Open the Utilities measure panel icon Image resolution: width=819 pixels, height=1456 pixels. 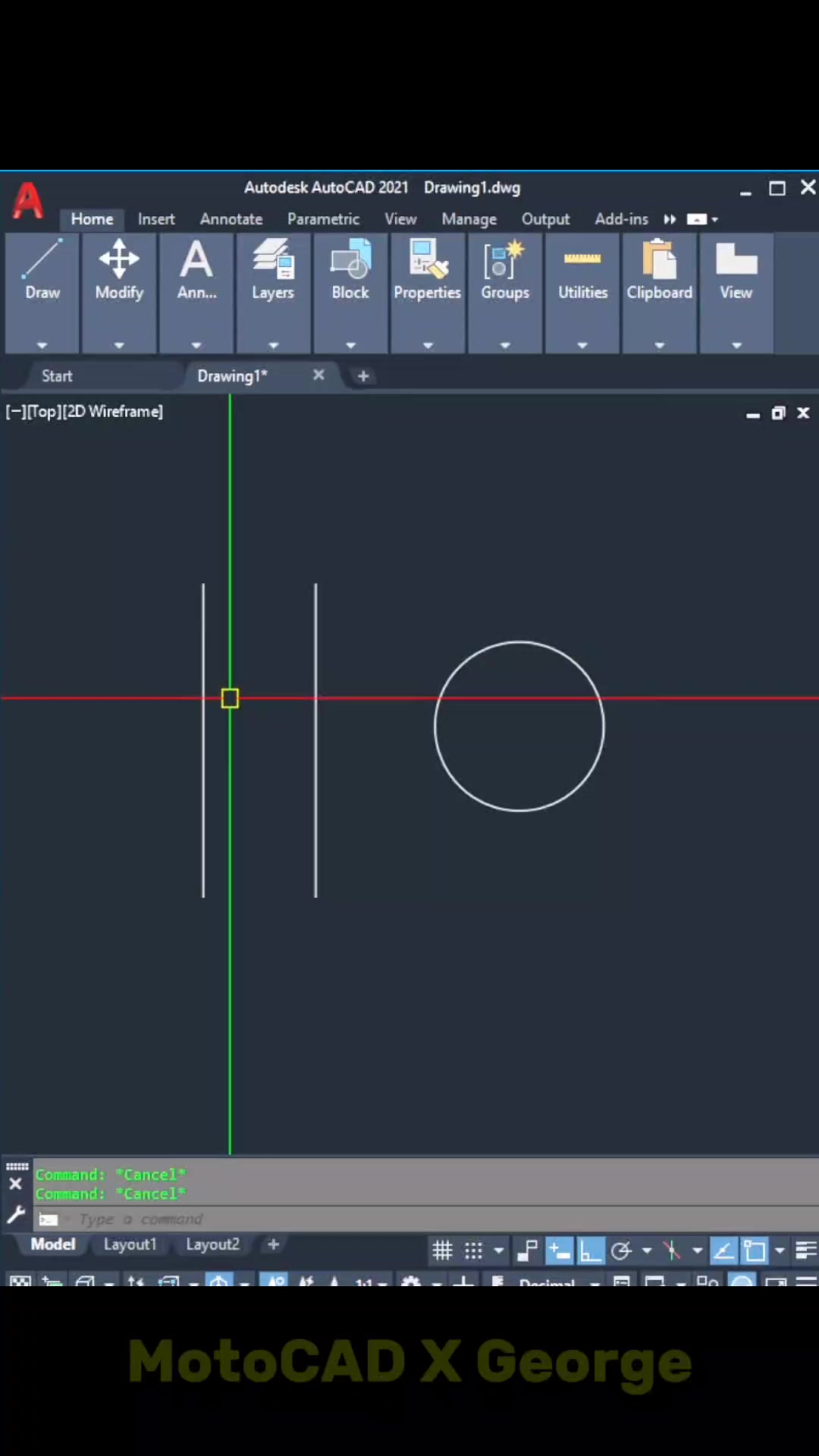[x=582, y=259]
